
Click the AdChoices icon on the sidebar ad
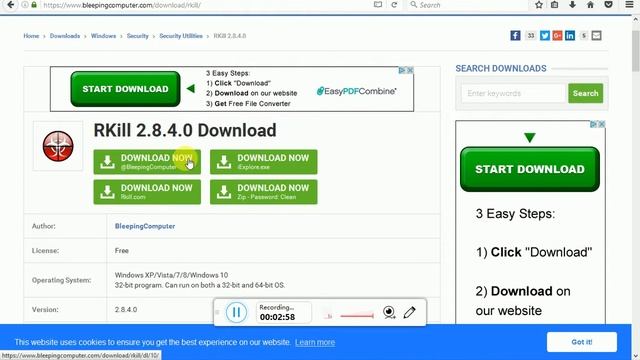593,124
